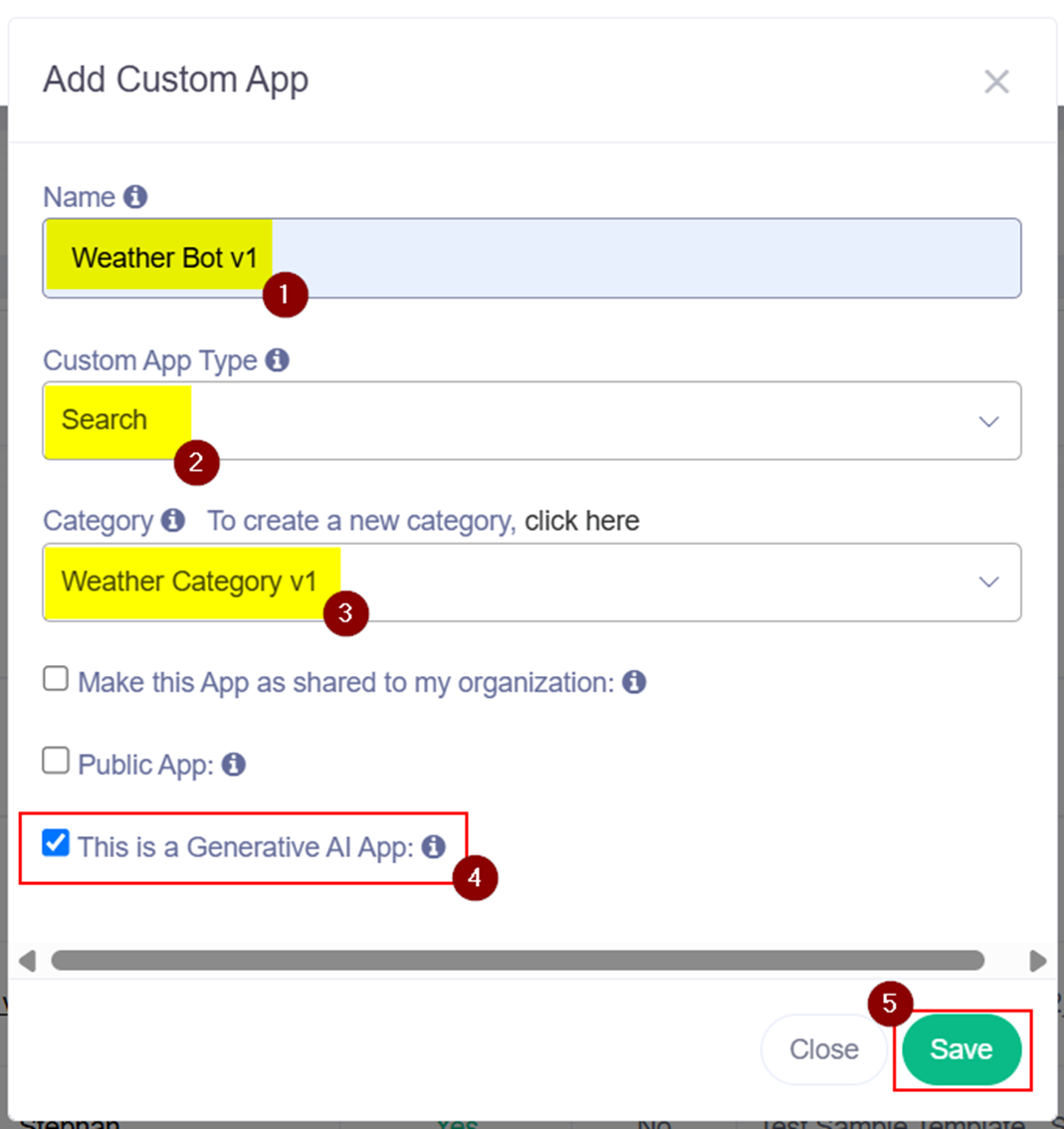Check the Public App checkbox
The image size is (1064, 1129).
click(x=56, y=762)
